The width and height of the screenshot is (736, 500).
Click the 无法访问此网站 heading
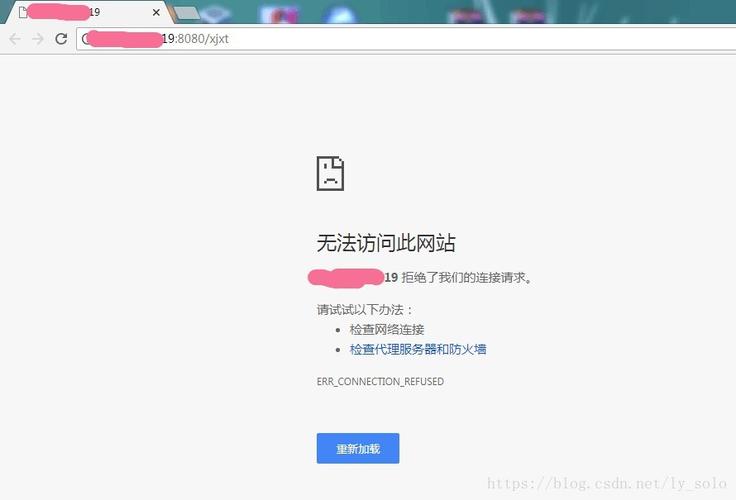386,243
